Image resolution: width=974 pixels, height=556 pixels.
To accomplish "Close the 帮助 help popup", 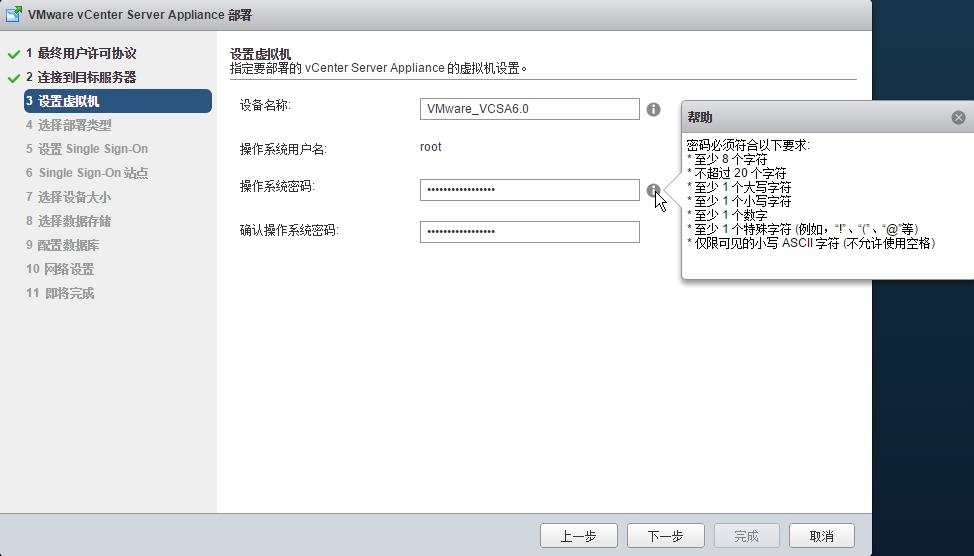I will (x=958, y=117).
